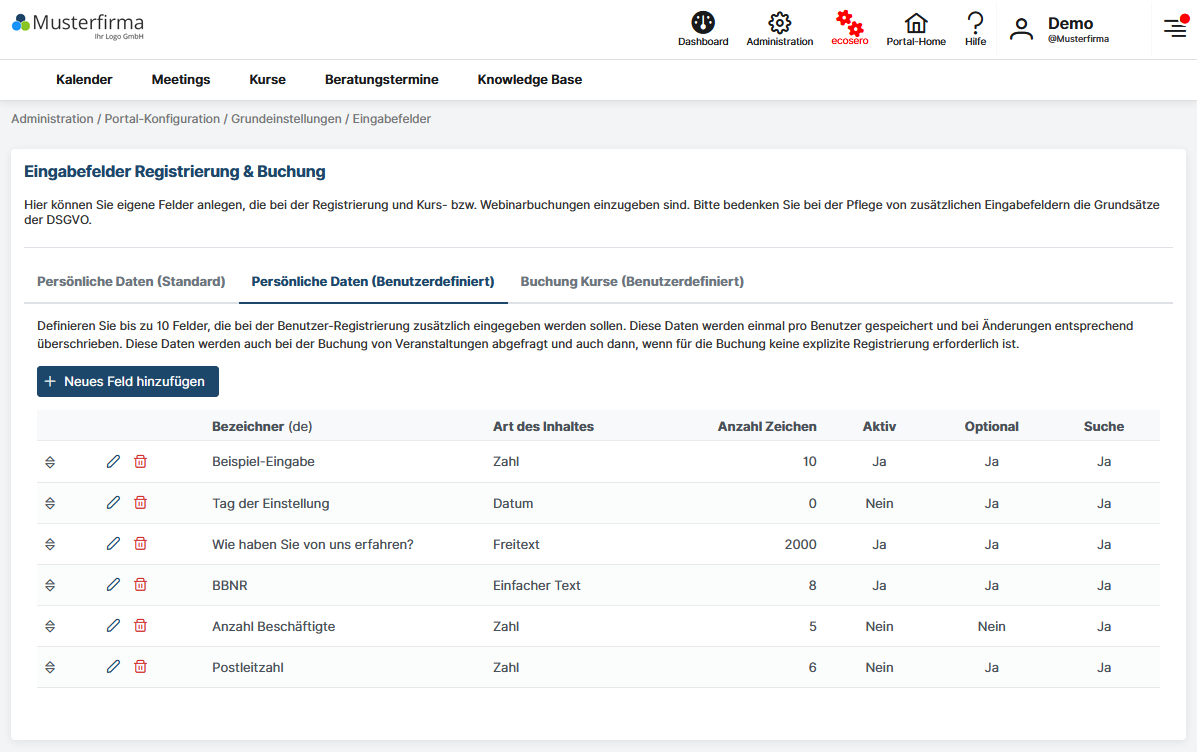Click the 2000 character count value
The height and width of the screenshot is (752, 1197).
pyautogui.click(x=800, y=544)
